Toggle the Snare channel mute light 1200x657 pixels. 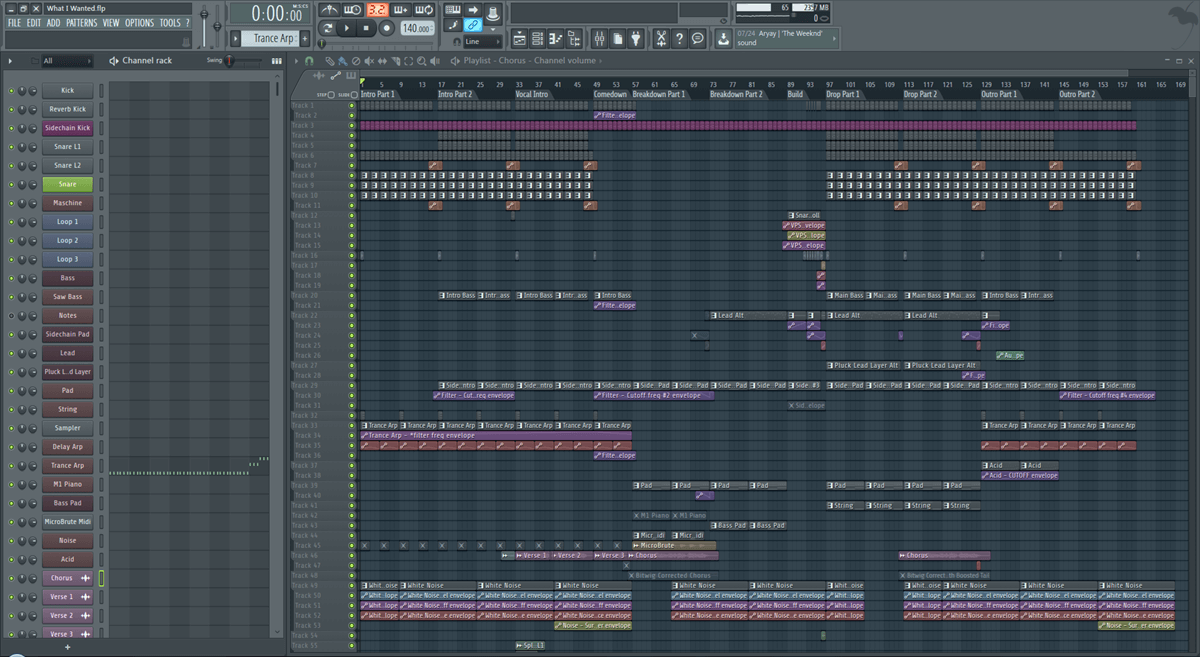[11, 185]
